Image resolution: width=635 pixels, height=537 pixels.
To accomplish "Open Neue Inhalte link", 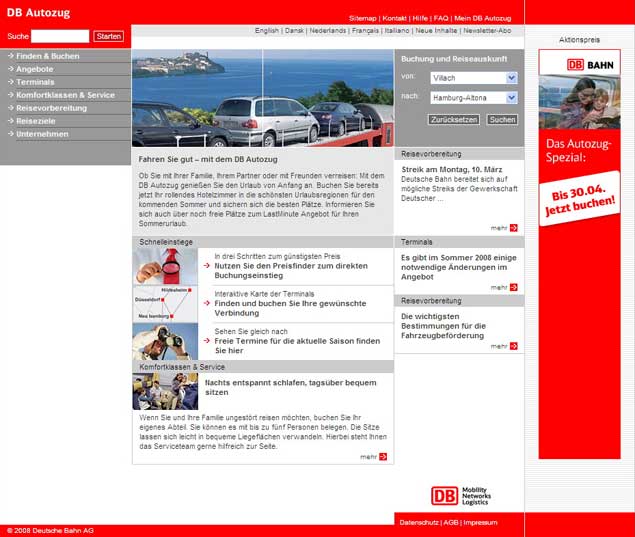I will point(436,30).
